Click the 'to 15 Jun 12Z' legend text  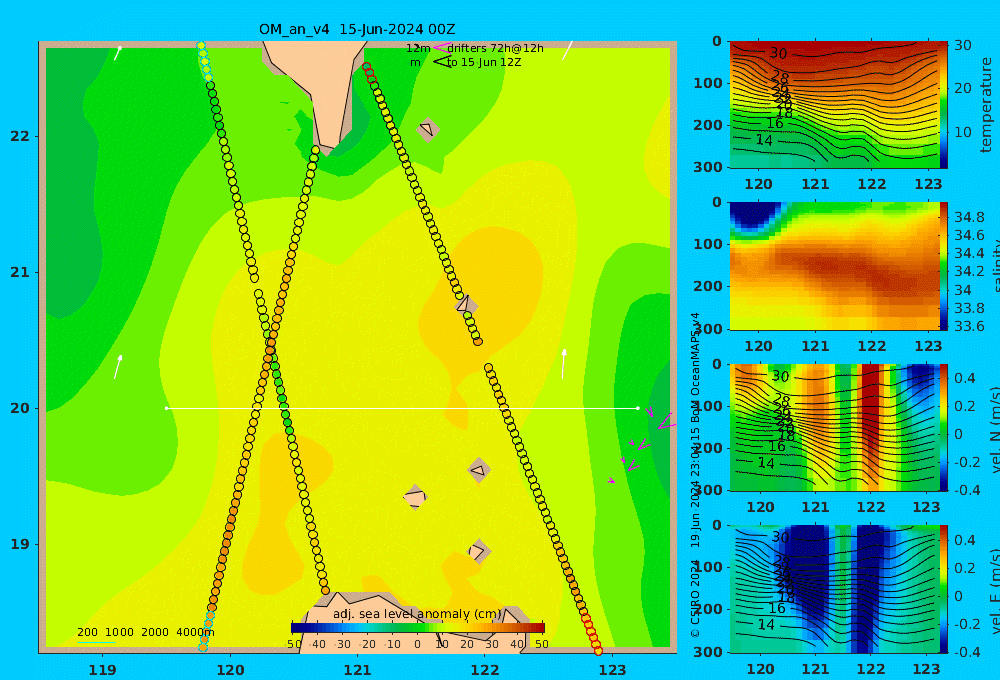click(484, 63)
